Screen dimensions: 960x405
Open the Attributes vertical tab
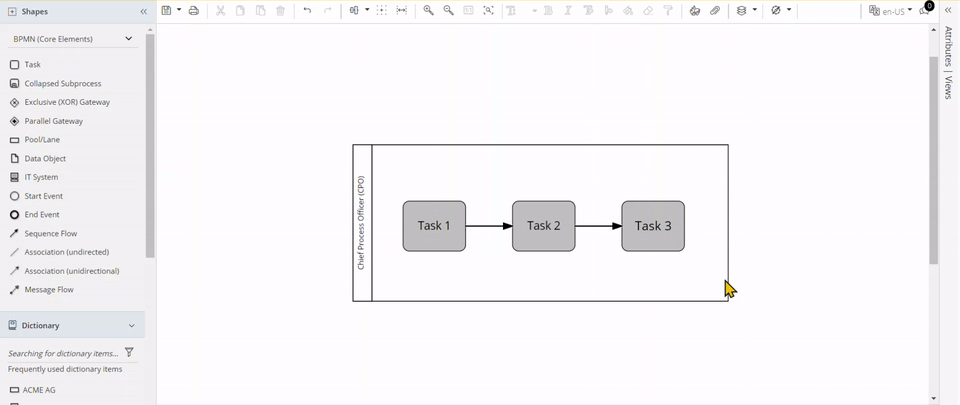click(948, 46)
